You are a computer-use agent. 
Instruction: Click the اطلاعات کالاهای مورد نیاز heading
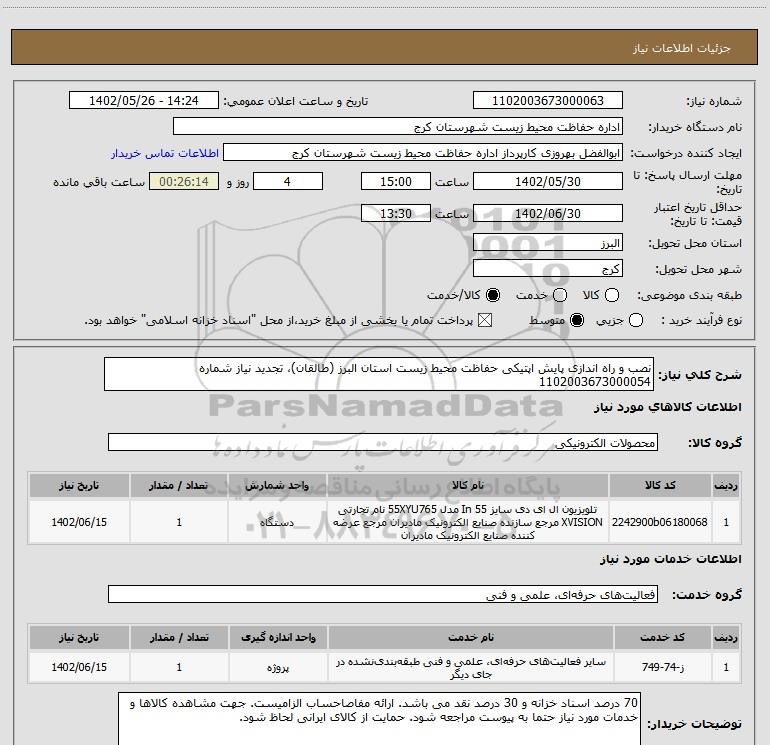pos(667,407)
